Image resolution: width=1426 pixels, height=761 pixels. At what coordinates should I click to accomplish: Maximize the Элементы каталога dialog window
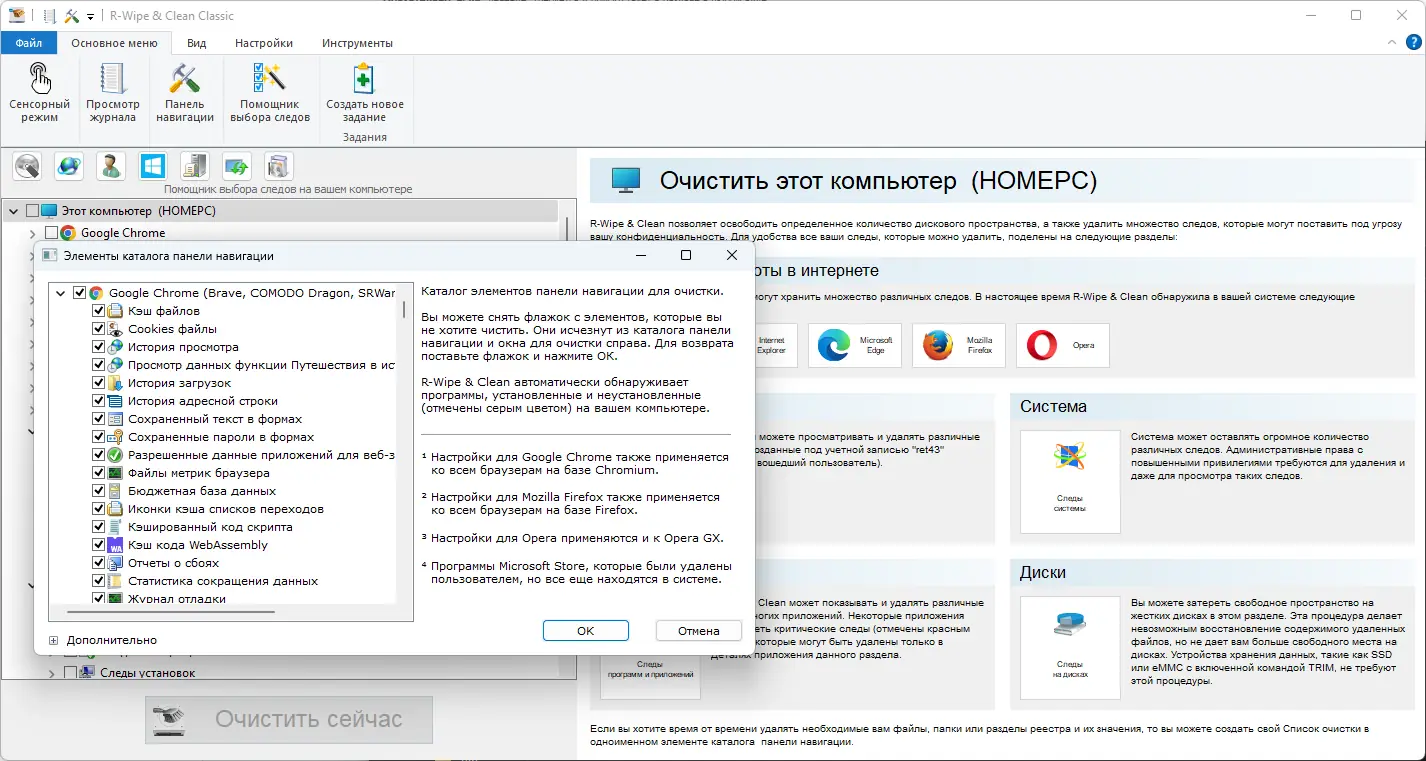tap(685, 255)
